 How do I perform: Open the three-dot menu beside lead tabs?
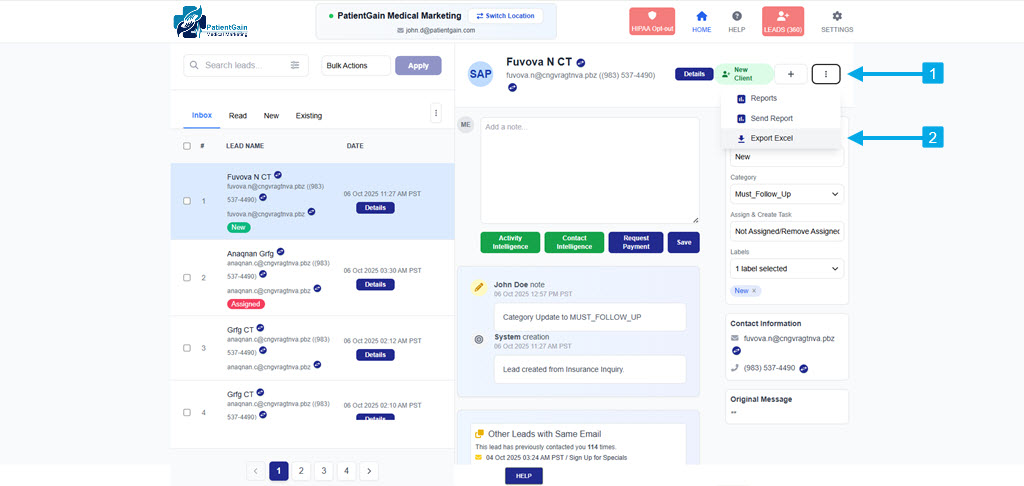click(436, 112)
